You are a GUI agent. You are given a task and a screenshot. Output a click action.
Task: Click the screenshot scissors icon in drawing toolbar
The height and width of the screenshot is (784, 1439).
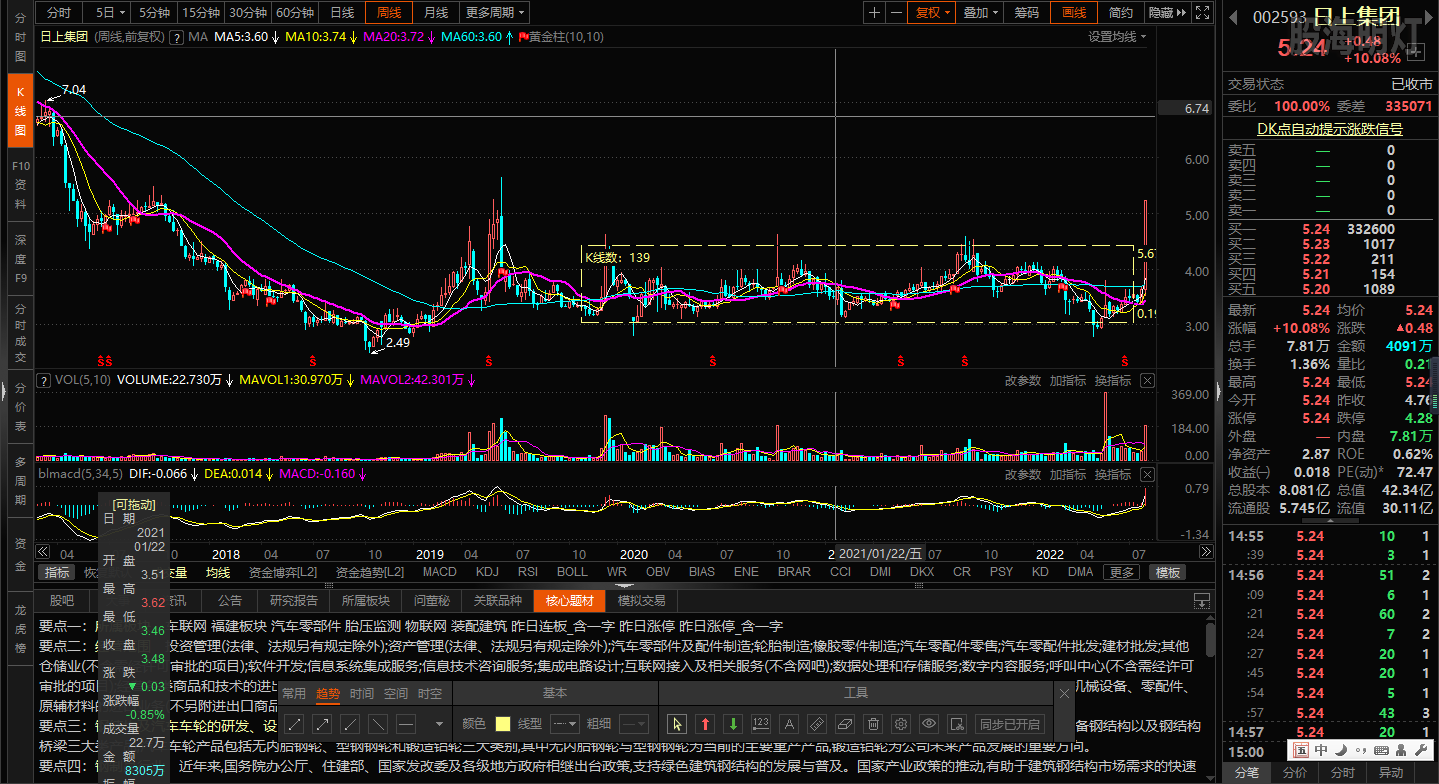click(x=957, y=723)
